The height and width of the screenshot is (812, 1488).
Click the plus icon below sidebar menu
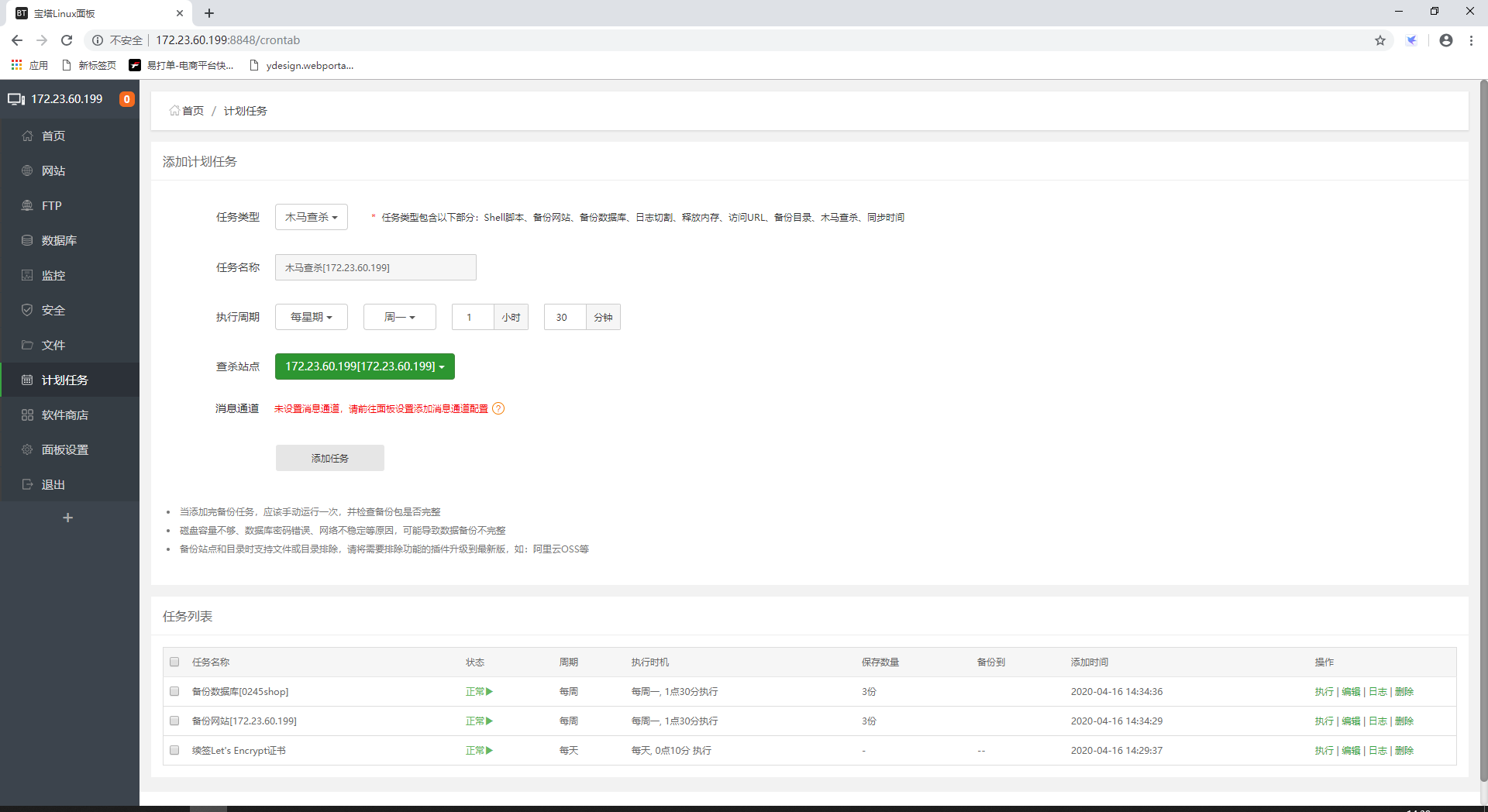pyautogui.click(x=68, y=518)
